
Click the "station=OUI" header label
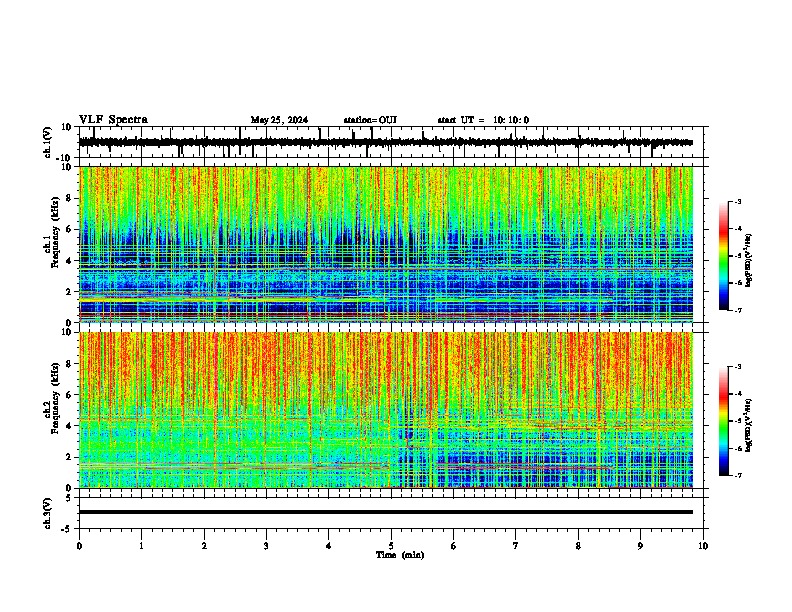tap(370, 120)
